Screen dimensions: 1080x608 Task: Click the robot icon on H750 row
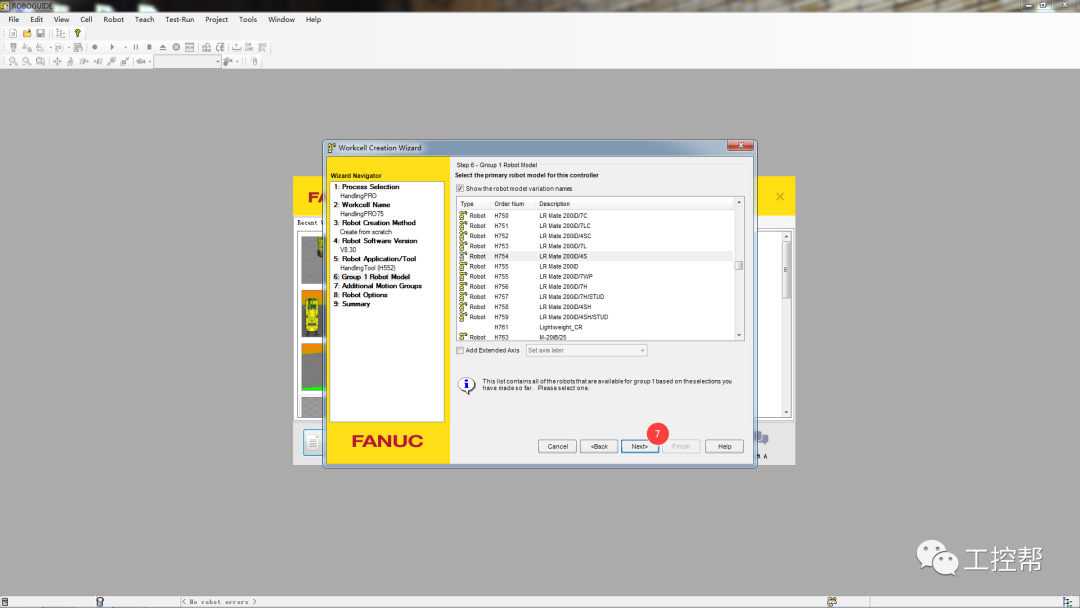(x=463, y=216)
